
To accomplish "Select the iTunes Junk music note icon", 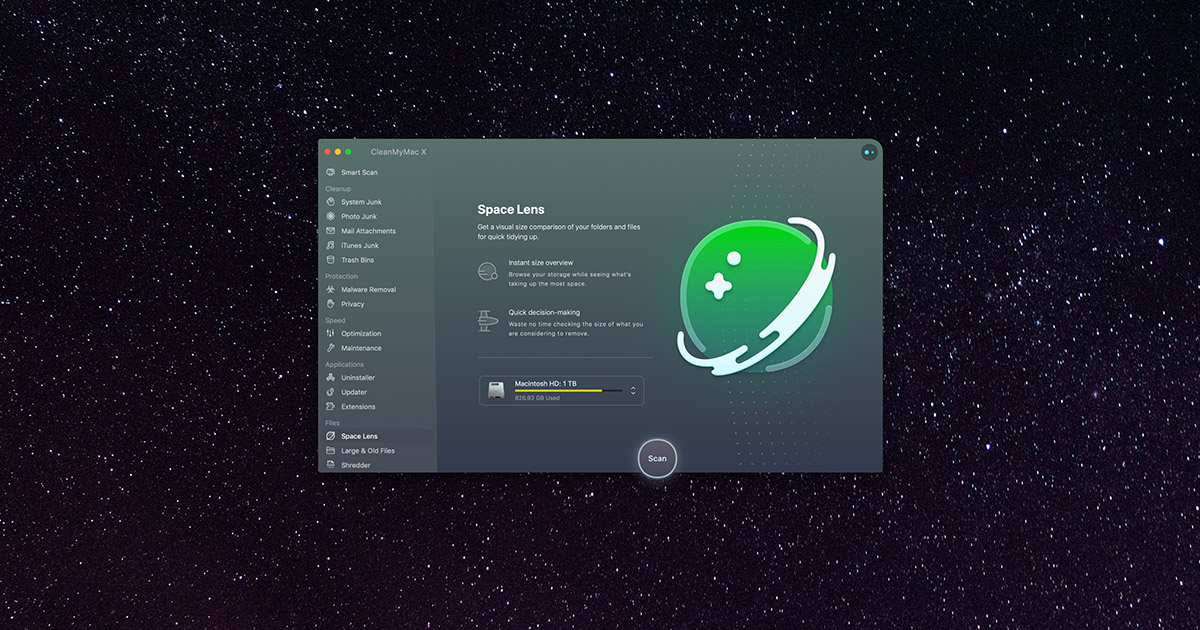I will (x=330, y=245).
